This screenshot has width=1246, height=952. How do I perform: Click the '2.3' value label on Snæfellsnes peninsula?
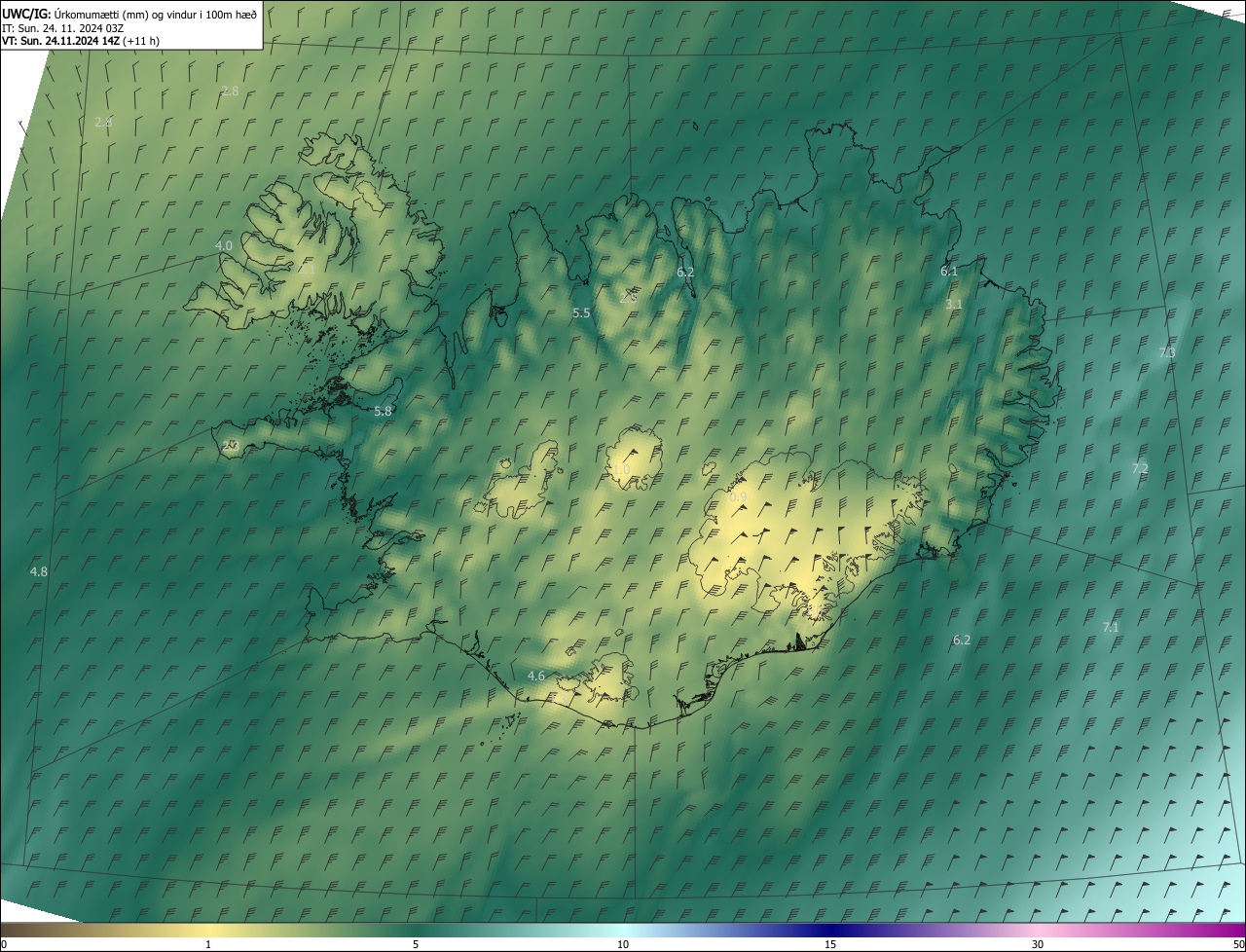[231, 445]
